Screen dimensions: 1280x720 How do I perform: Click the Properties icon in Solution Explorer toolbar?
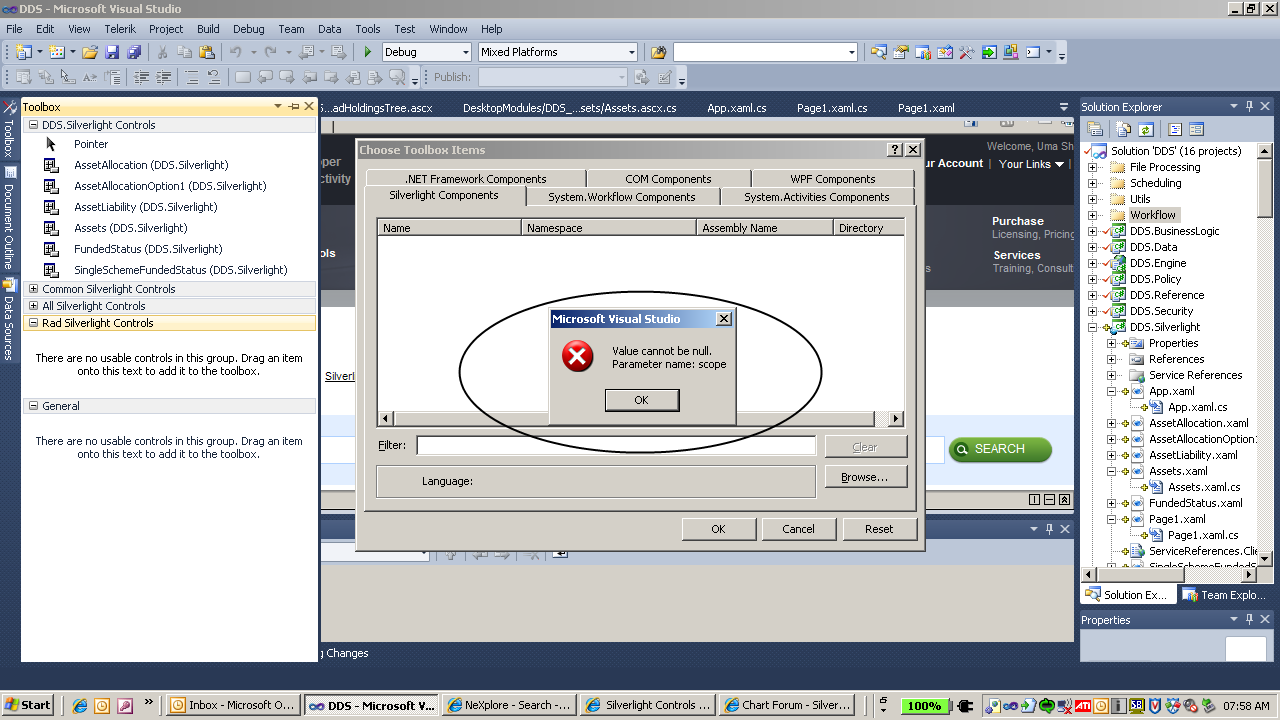(x=1095, y=129)
